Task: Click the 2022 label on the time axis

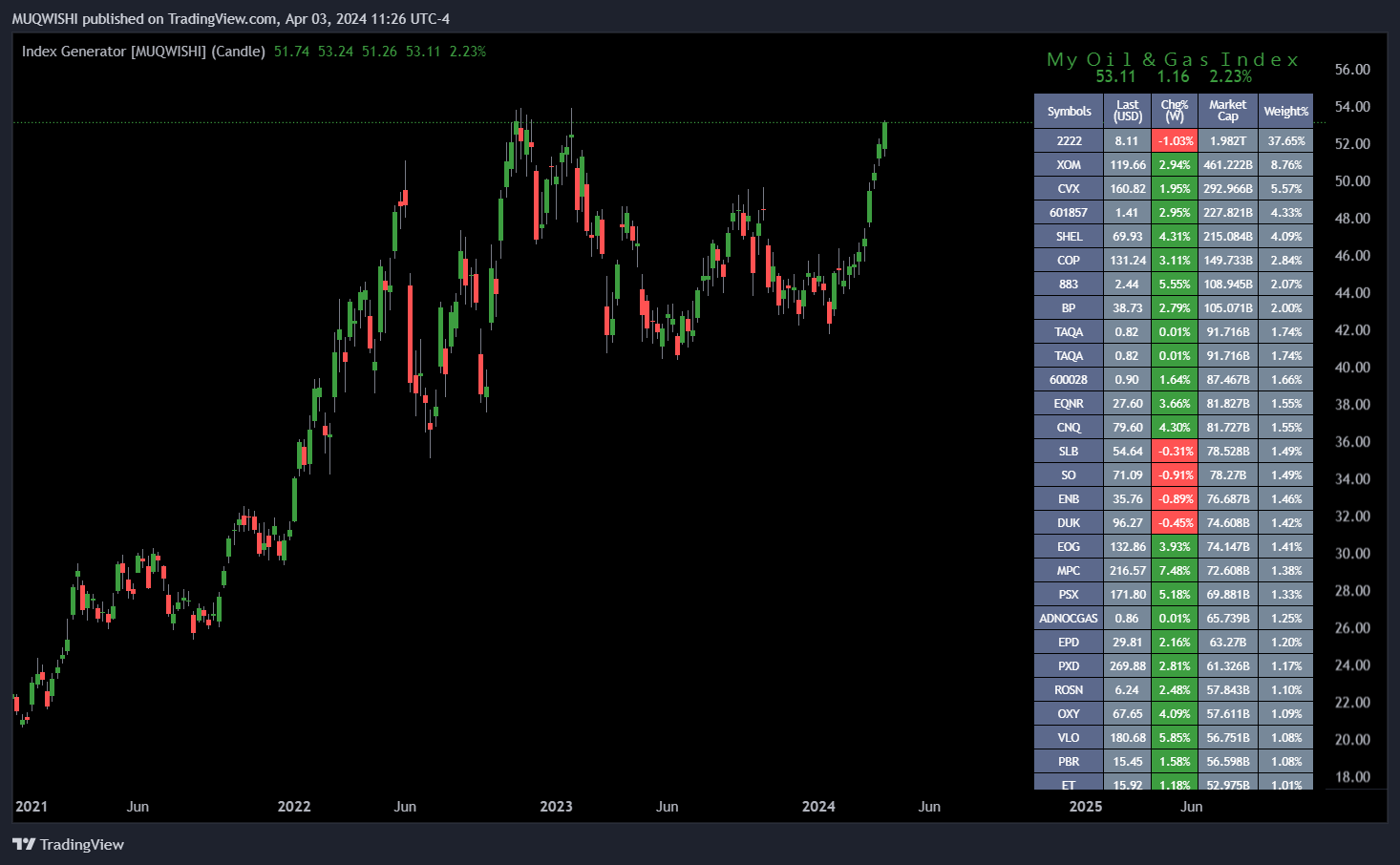Action: 294,807
